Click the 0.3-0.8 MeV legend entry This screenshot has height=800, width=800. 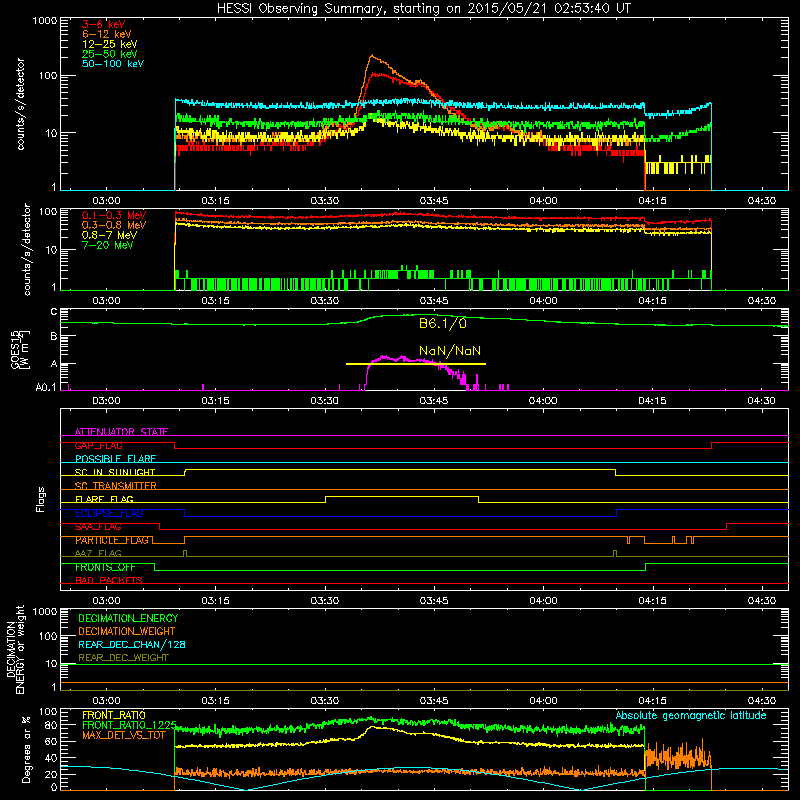pos(114,225)
